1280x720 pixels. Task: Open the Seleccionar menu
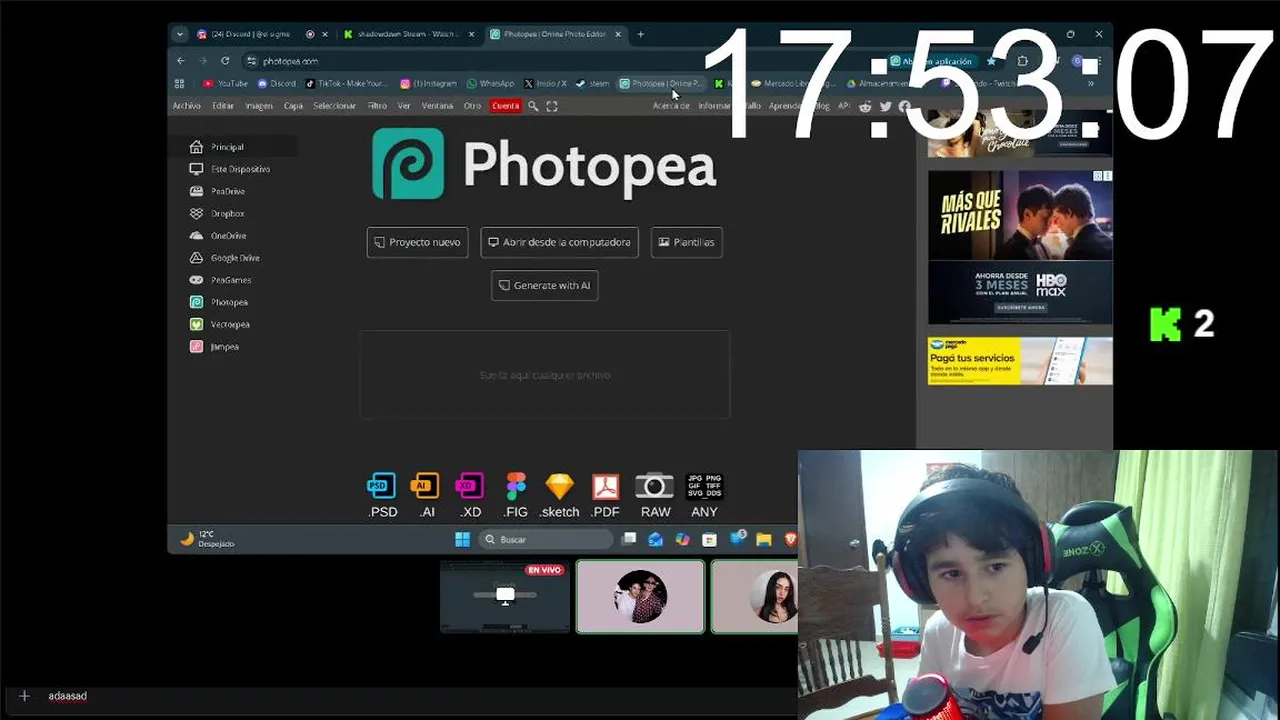point(334,106)
